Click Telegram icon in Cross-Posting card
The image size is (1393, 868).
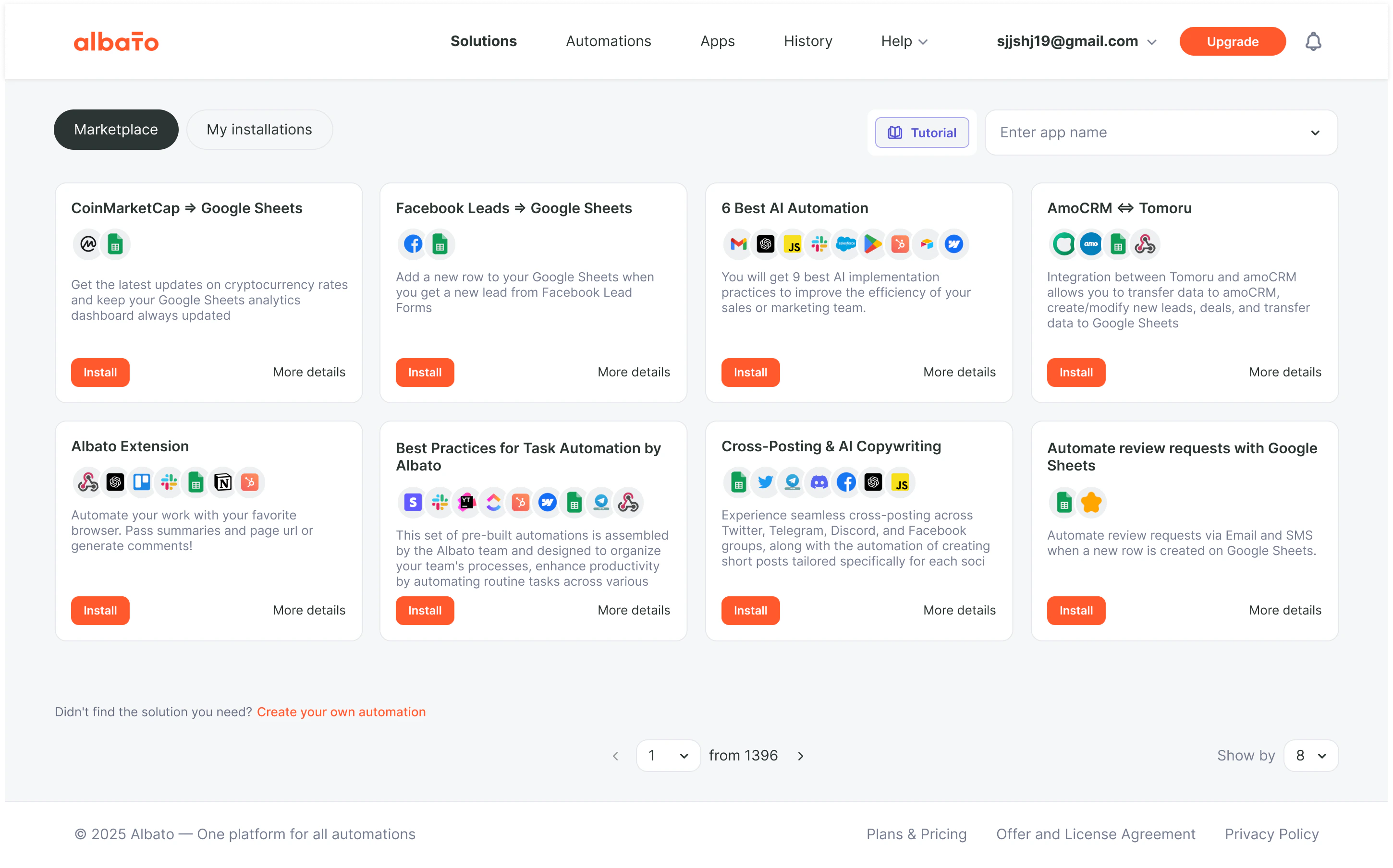pyautogui.click(x=793, y=483)
